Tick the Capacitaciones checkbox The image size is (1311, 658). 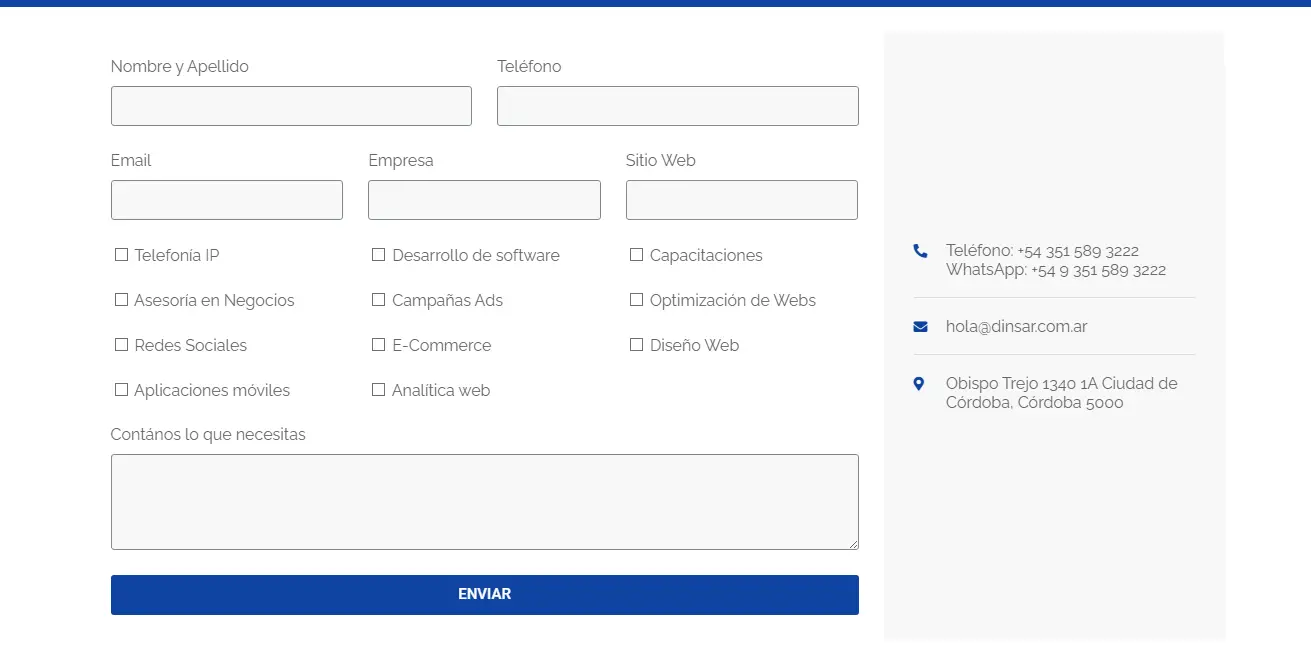pyautogui.click(x=636, y=255)
